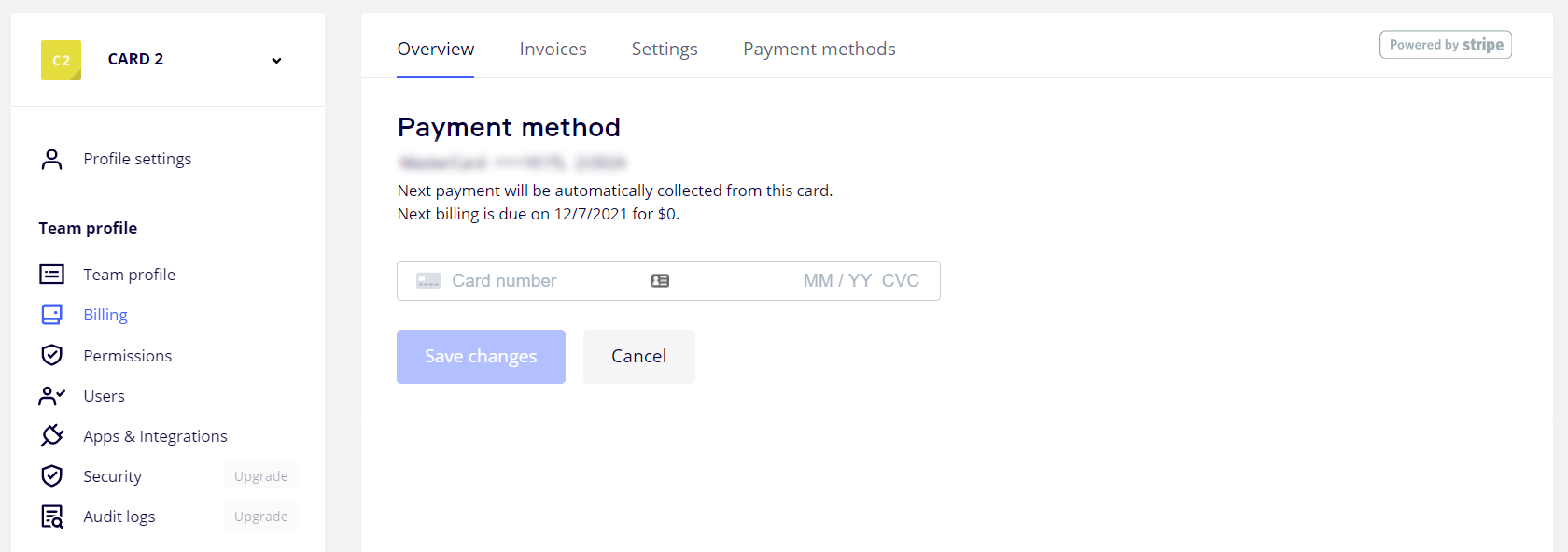The width and height of the screenshot is (1568, 552).
Task: Click the Billing icon in sidebar
Action: 52,315
